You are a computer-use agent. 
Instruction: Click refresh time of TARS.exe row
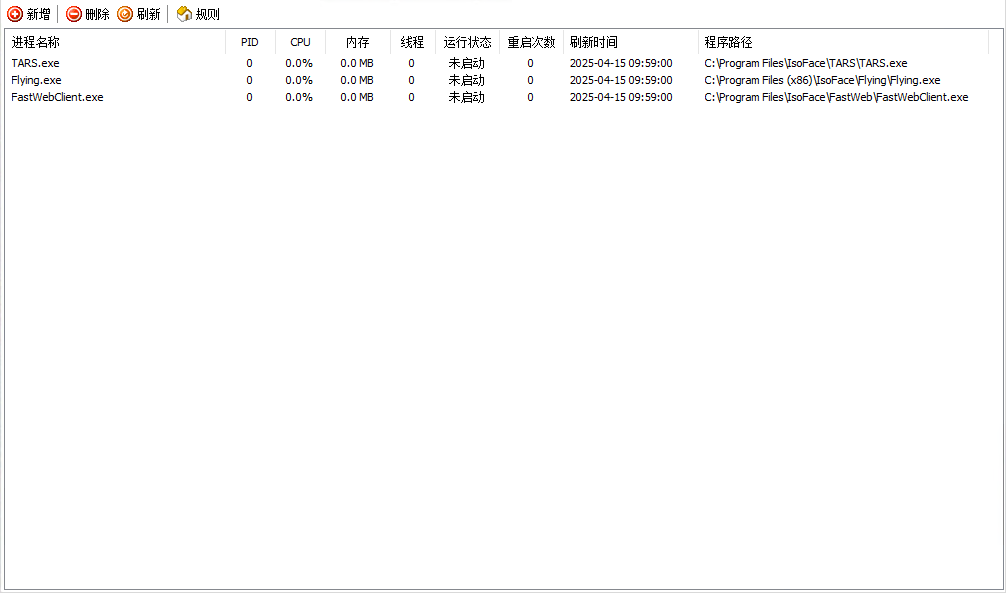[621, 64]
